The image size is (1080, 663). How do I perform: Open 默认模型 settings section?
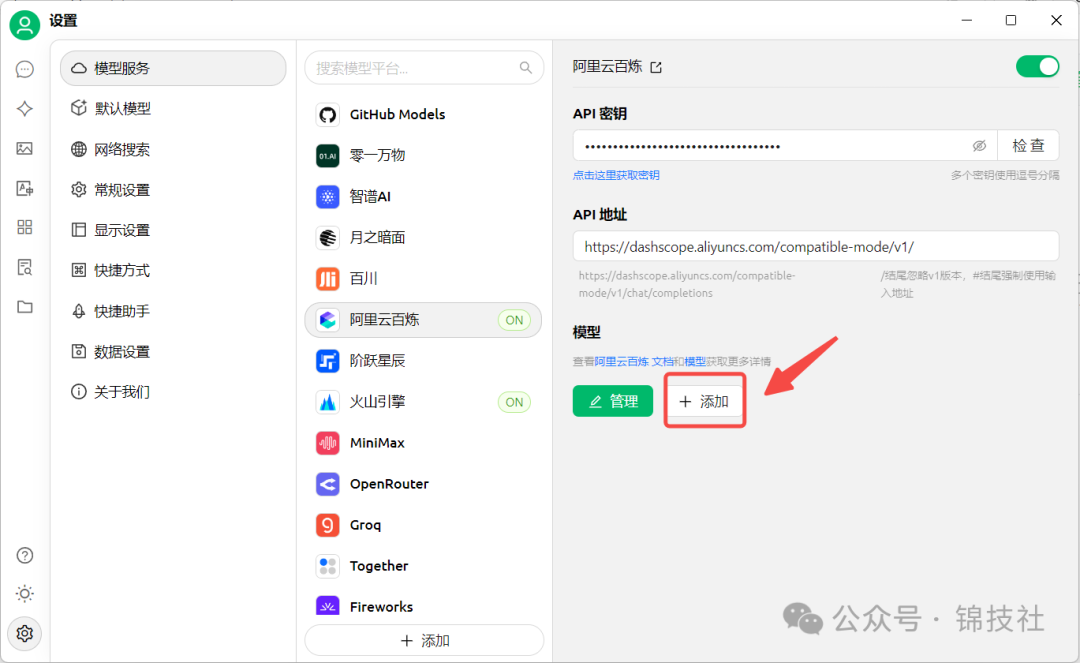click(x=173, y=109)
